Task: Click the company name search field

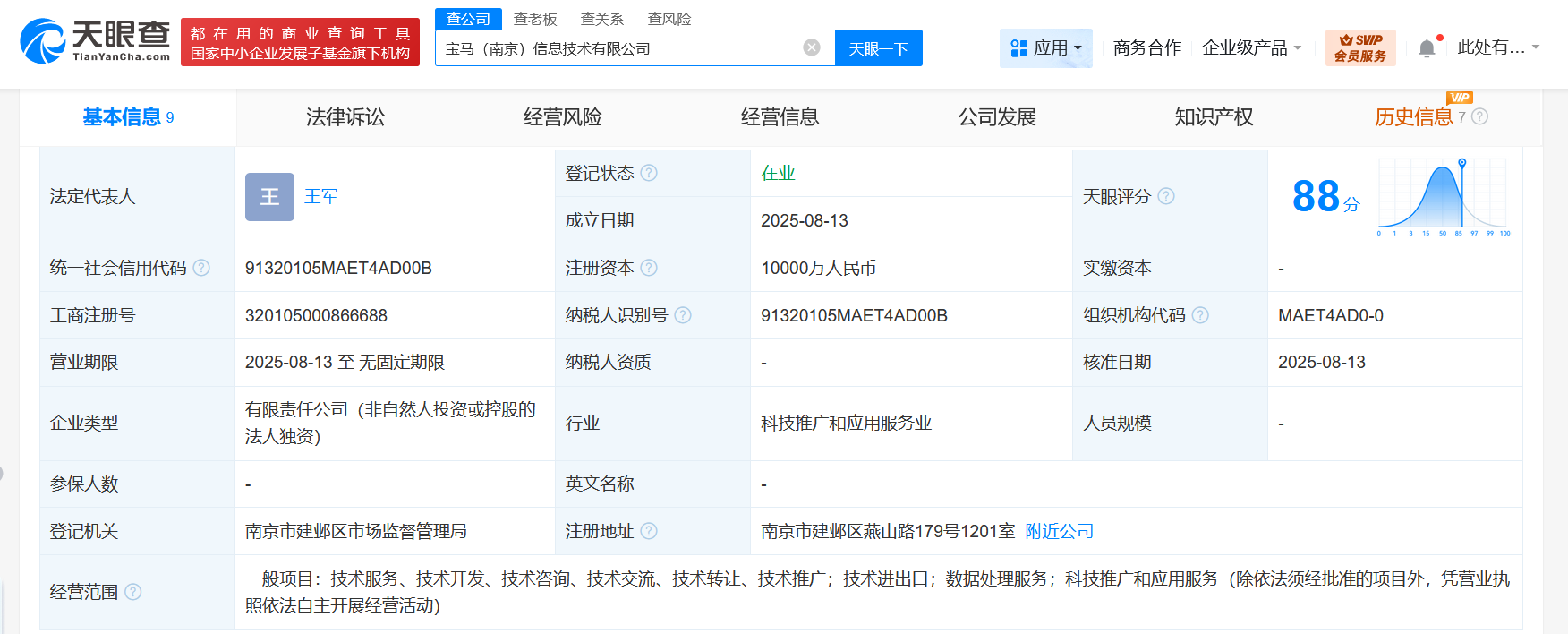Action: coord(618,48)
